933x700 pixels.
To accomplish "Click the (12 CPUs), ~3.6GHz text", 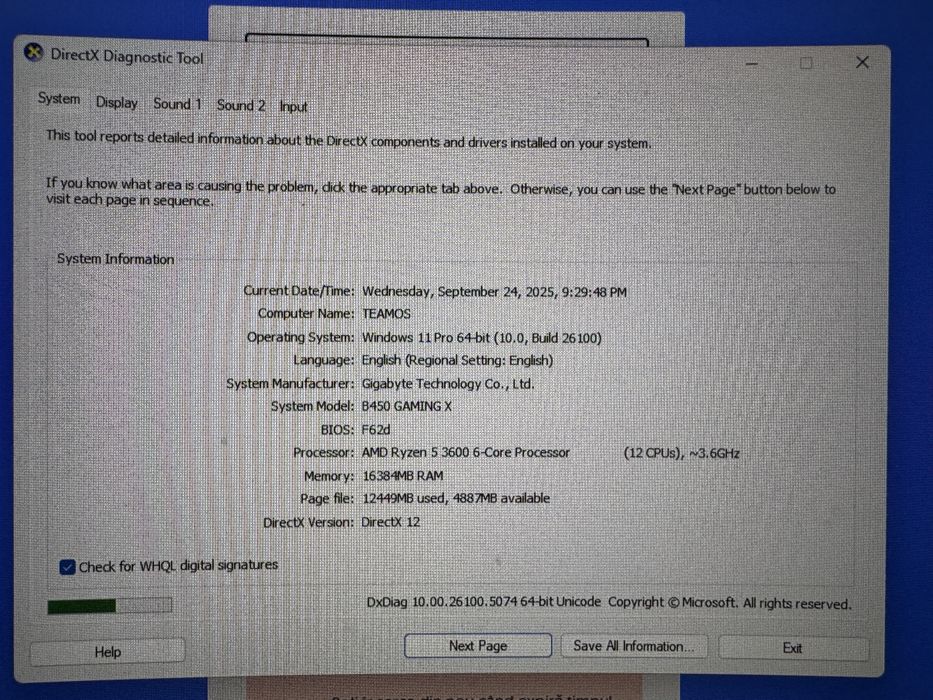I will coord(681,454).
